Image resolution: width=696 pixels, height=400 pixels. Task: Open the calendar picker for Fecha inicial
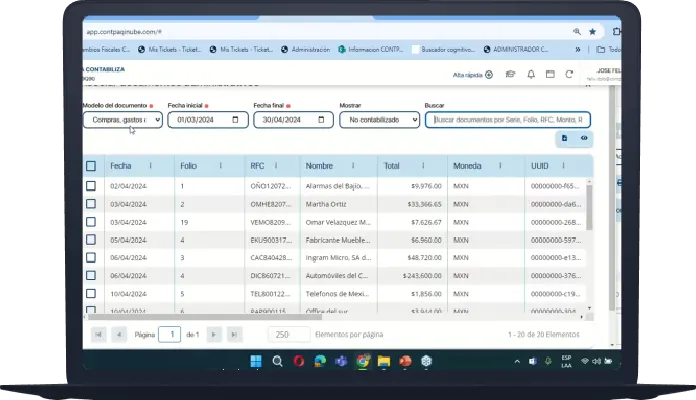tap(235, 120)
